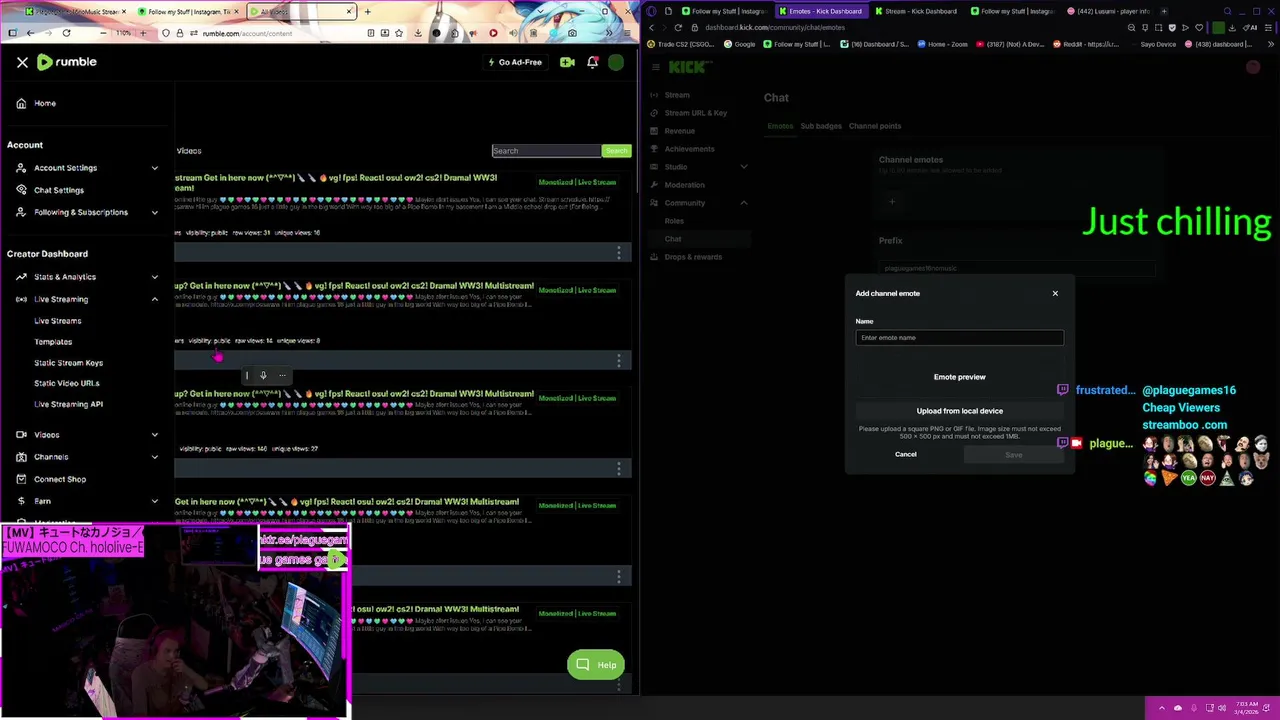Open Live Streams submenu item
Screen dimensions: 1280x720
[x=58, y=321]
